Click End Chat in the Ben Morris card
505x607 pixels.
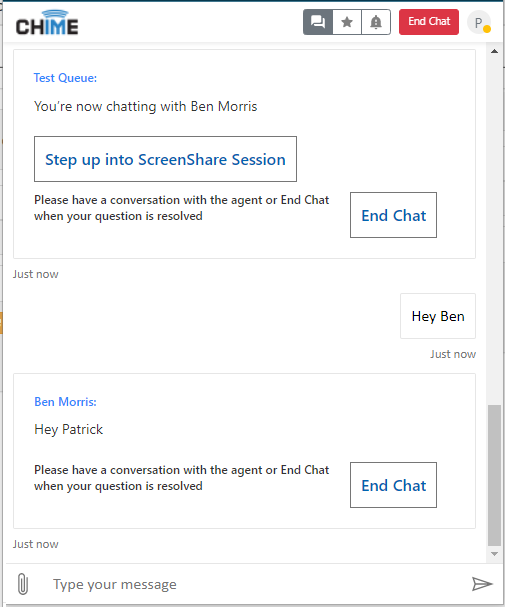[393, 485]
